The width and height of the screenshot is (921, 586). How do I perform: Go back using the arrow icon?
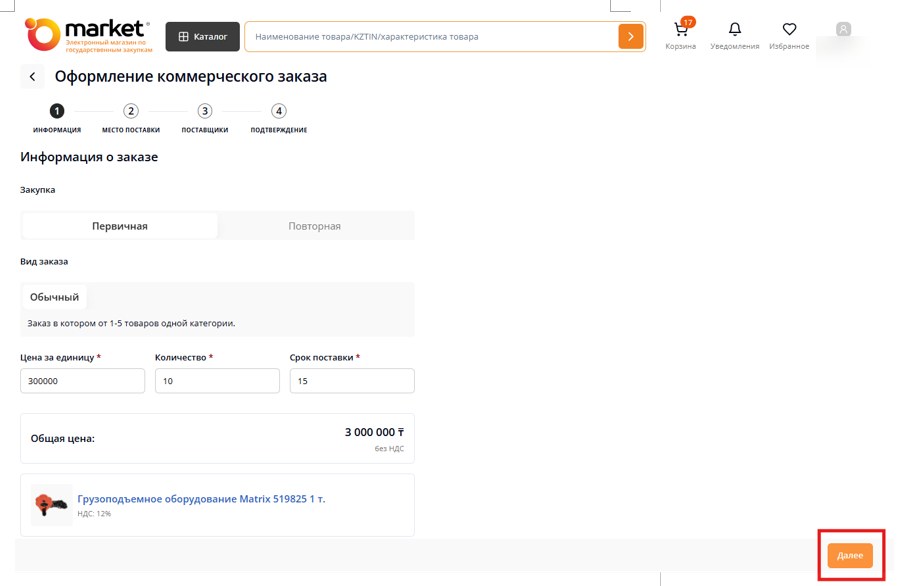pos(32,77)
